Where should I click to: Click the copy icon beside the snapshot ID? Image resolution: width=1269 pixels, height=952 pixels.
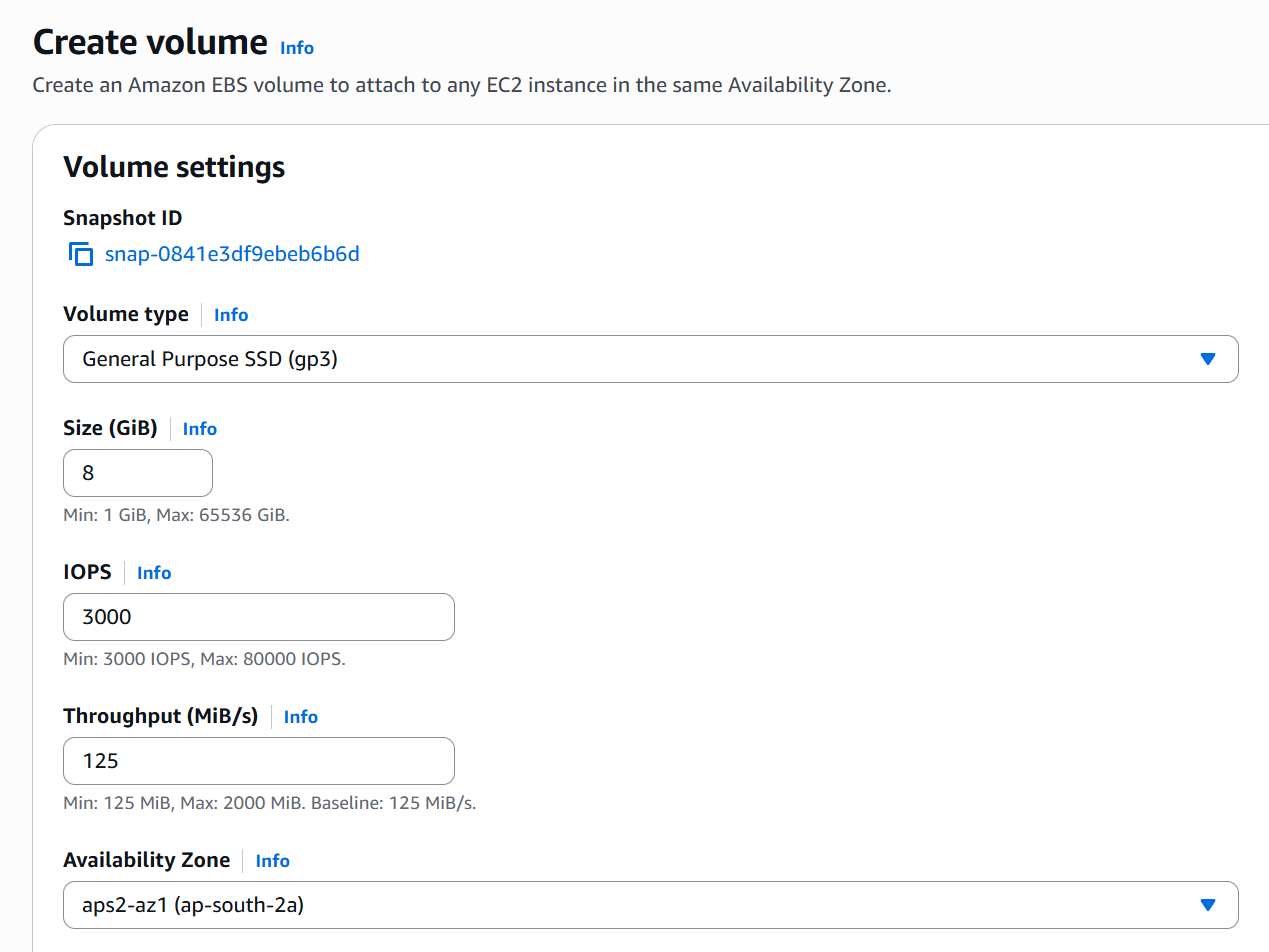(x=80, y=254)
